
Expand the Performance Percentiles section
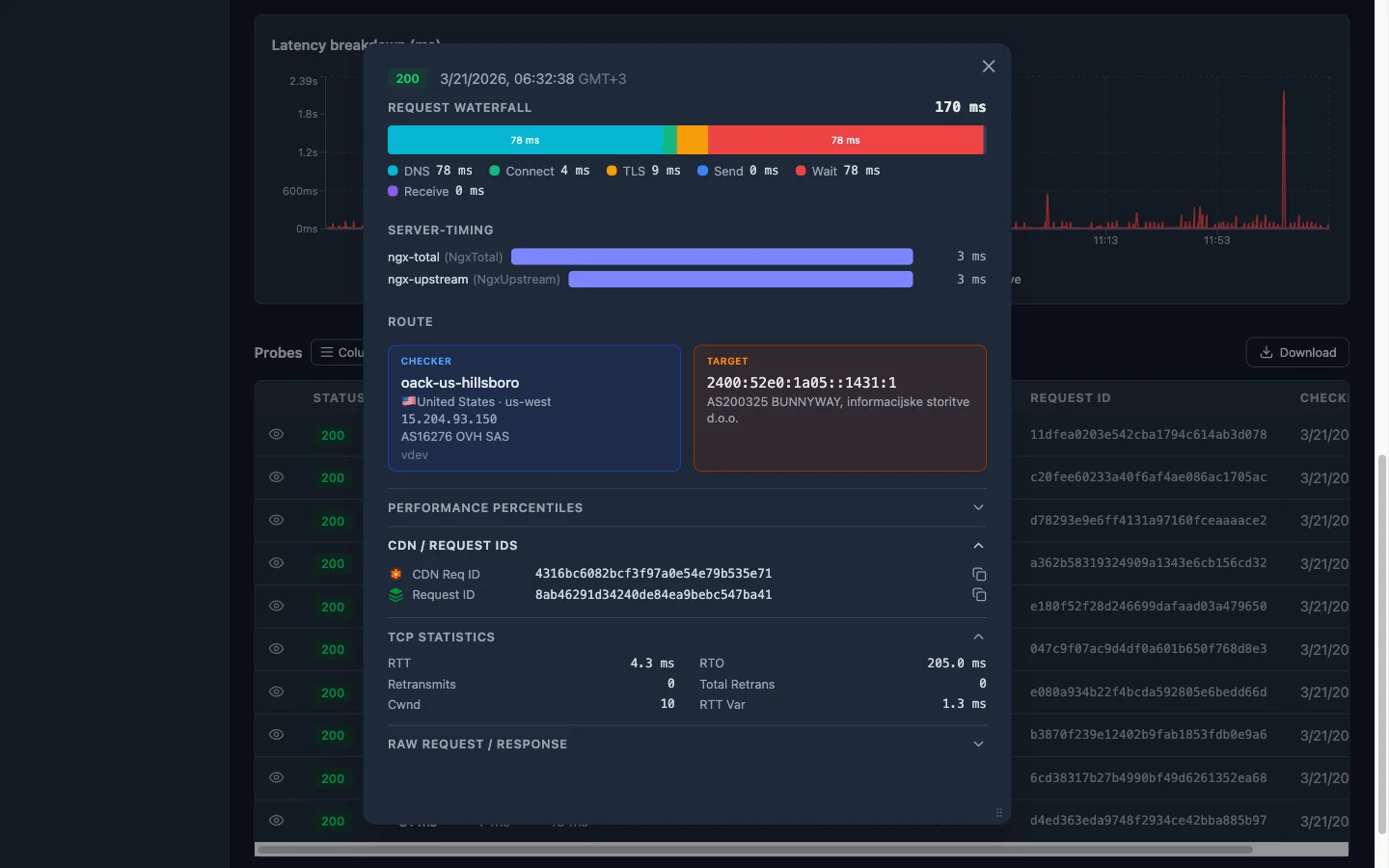point(978,508)
